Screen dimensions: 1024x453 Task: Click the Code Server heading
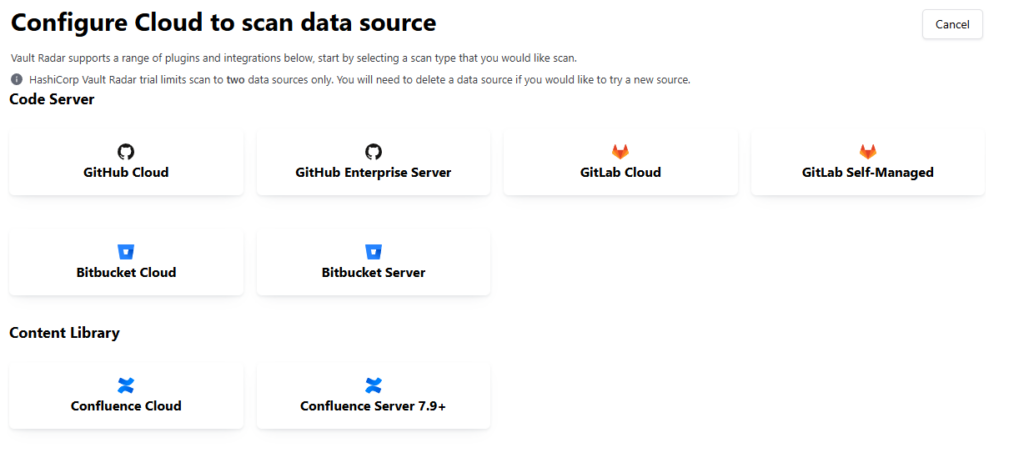click(52, 100)
